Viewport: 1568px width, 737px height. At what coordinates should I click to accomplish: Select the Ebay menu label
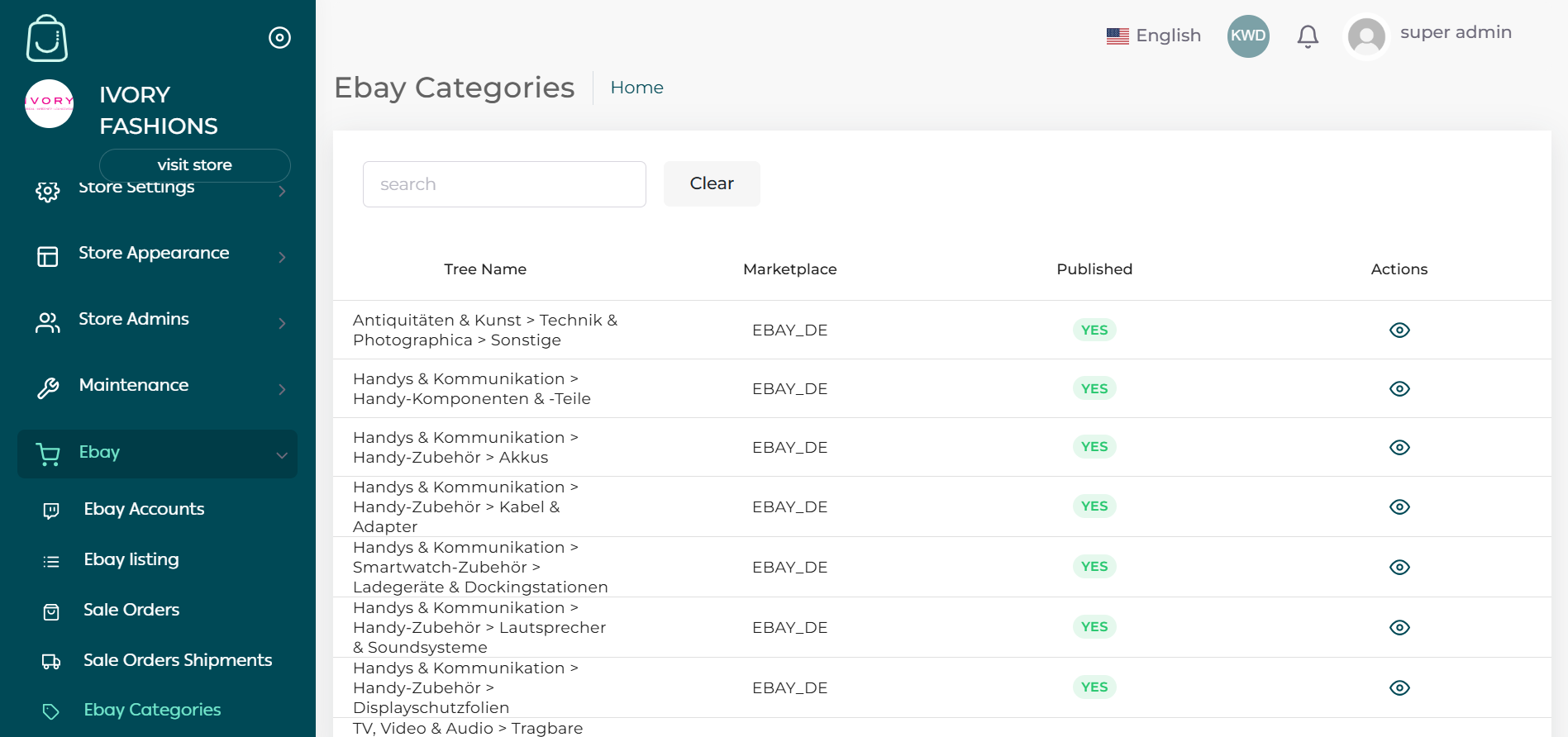point(99,452)
